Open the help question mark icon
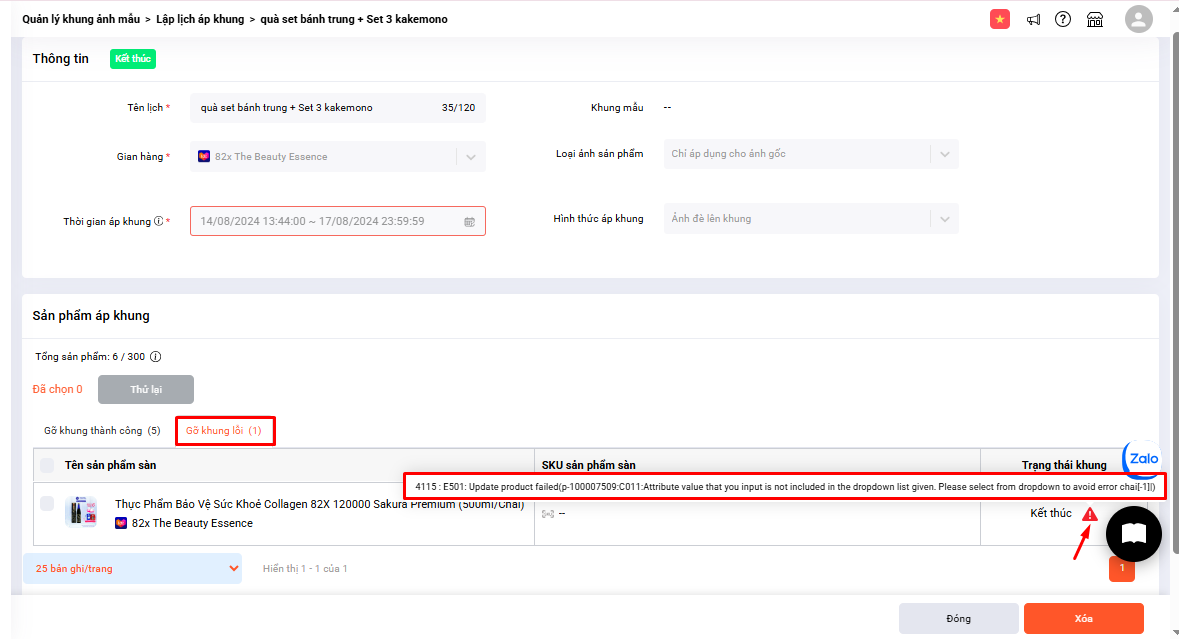Image resolution: width=1179 pixels, height=639 pixels. click(1063, 19)
